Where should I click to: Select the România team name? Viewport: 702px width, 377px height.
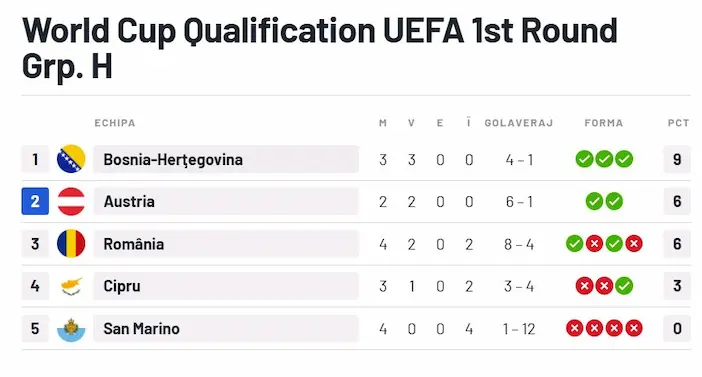133,244
